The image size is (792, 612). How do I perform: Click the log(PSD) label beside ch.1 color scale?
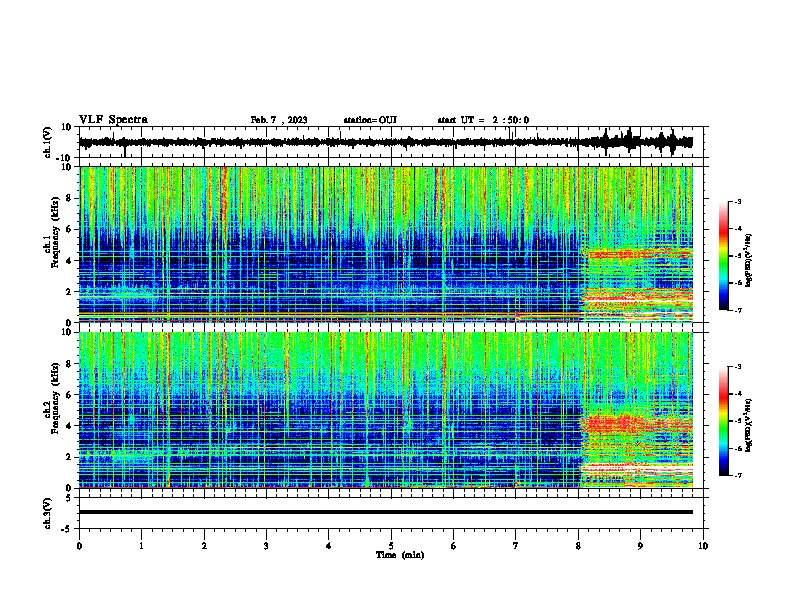749,259
